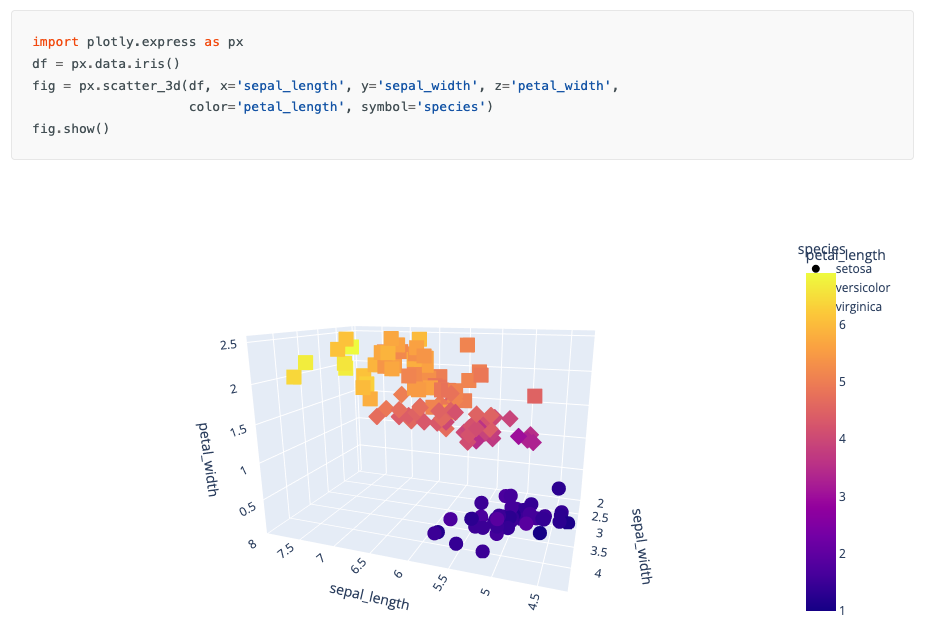Hide the versicolor trace via legend
The width and height of the screenshot is (931, 643).
[x=862, y=287]
